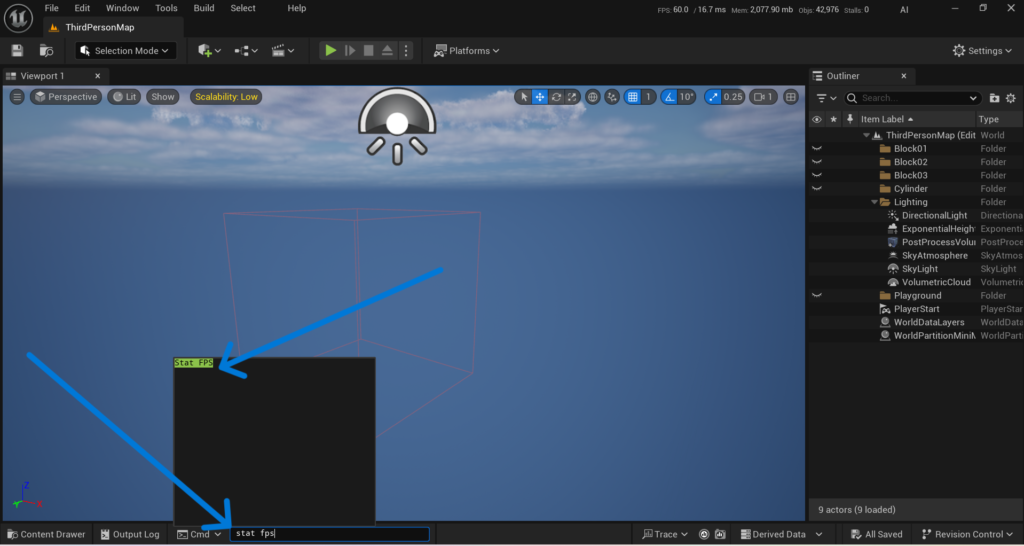Toggle grid snapping in viewport

click(632, 97)
